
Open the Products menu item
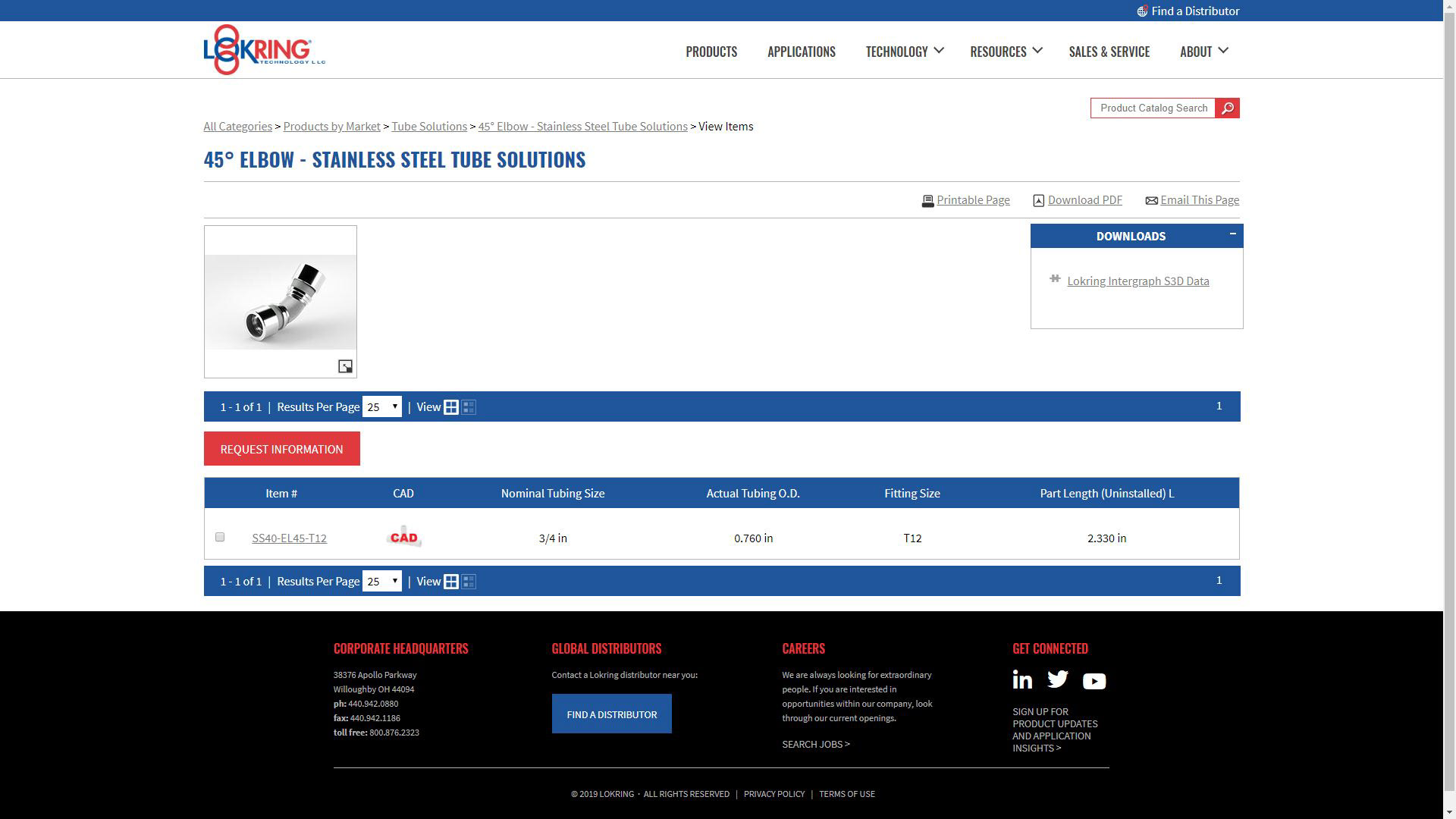coord(711,52)
